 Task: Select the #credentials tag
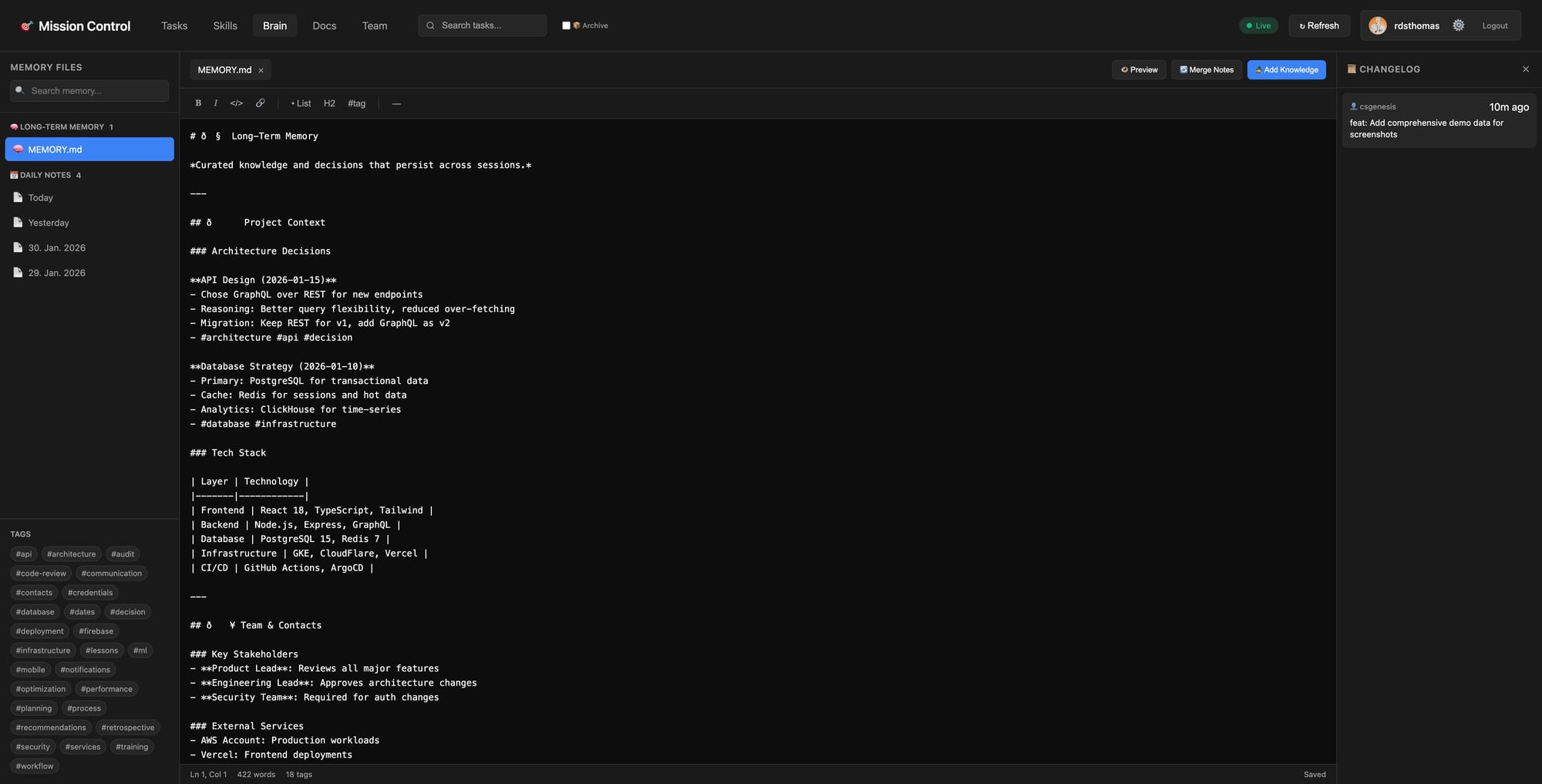(x=90, y=592)
